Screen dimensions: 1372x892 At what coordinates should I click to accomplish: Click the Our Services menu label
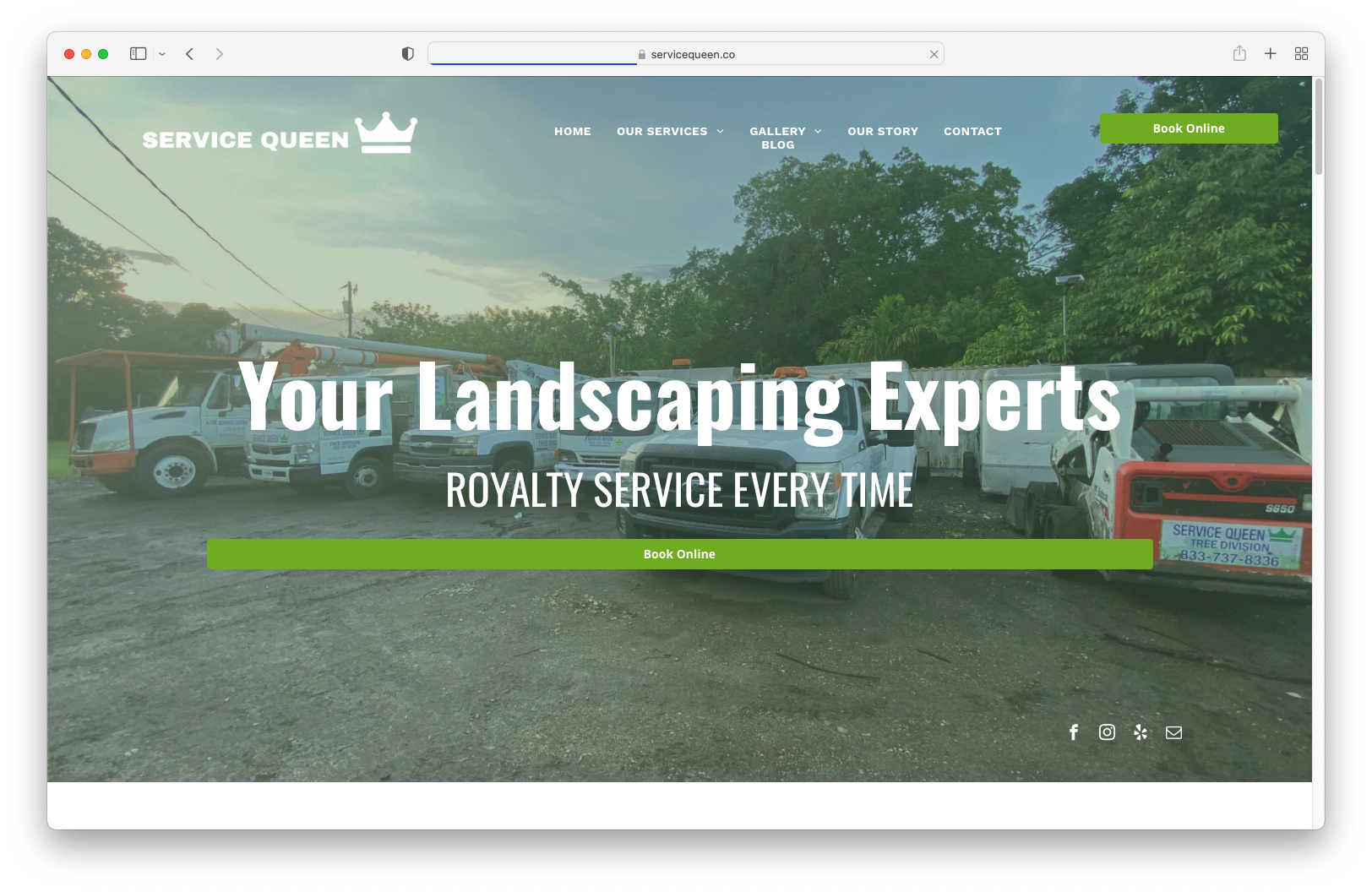pos(662,132)
